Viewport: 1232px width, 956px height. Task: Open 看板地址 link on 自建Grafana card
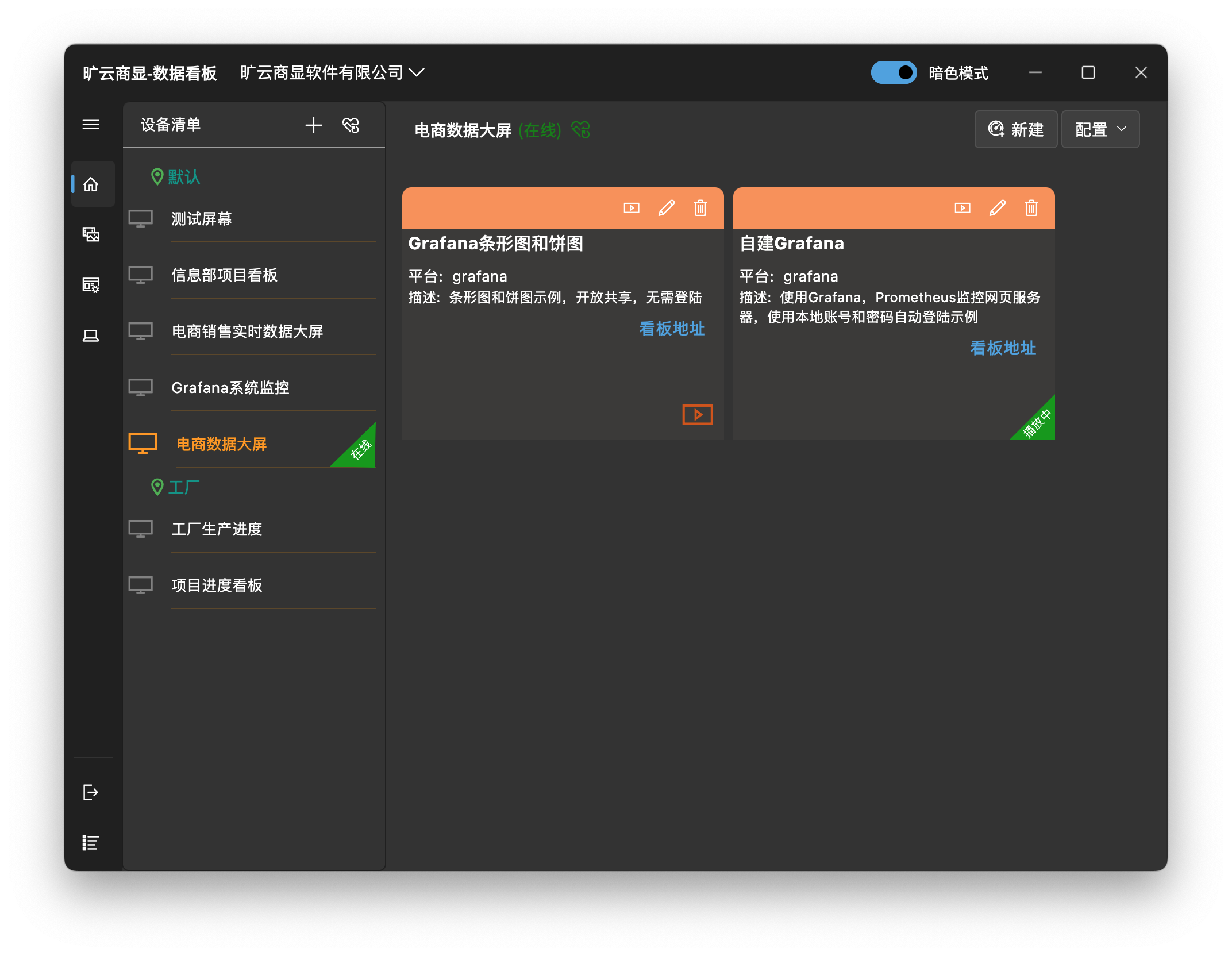tap(1003, 348)
